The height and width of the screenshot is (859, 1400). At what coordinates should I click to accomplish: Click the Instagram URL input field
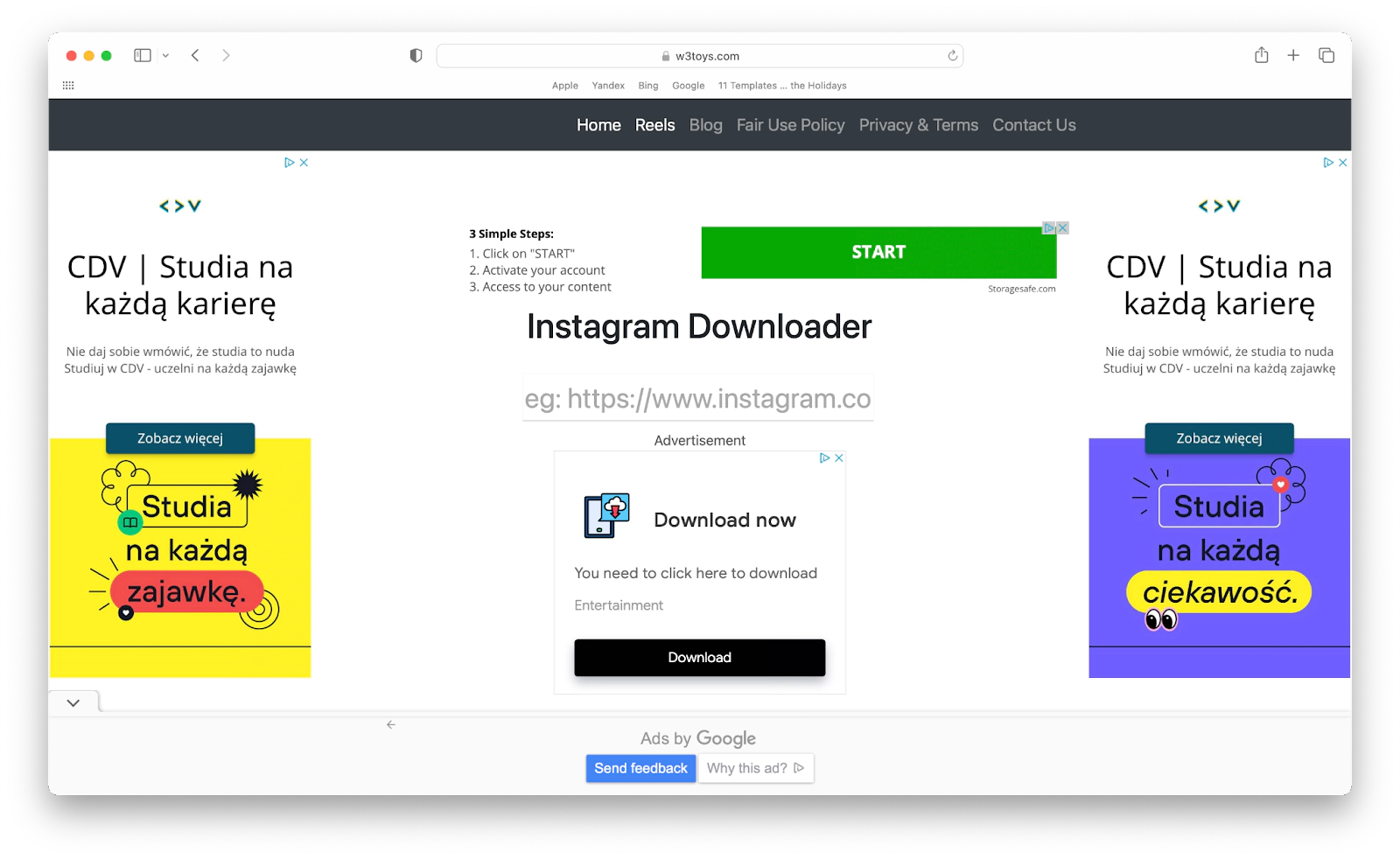coord(698,399)
